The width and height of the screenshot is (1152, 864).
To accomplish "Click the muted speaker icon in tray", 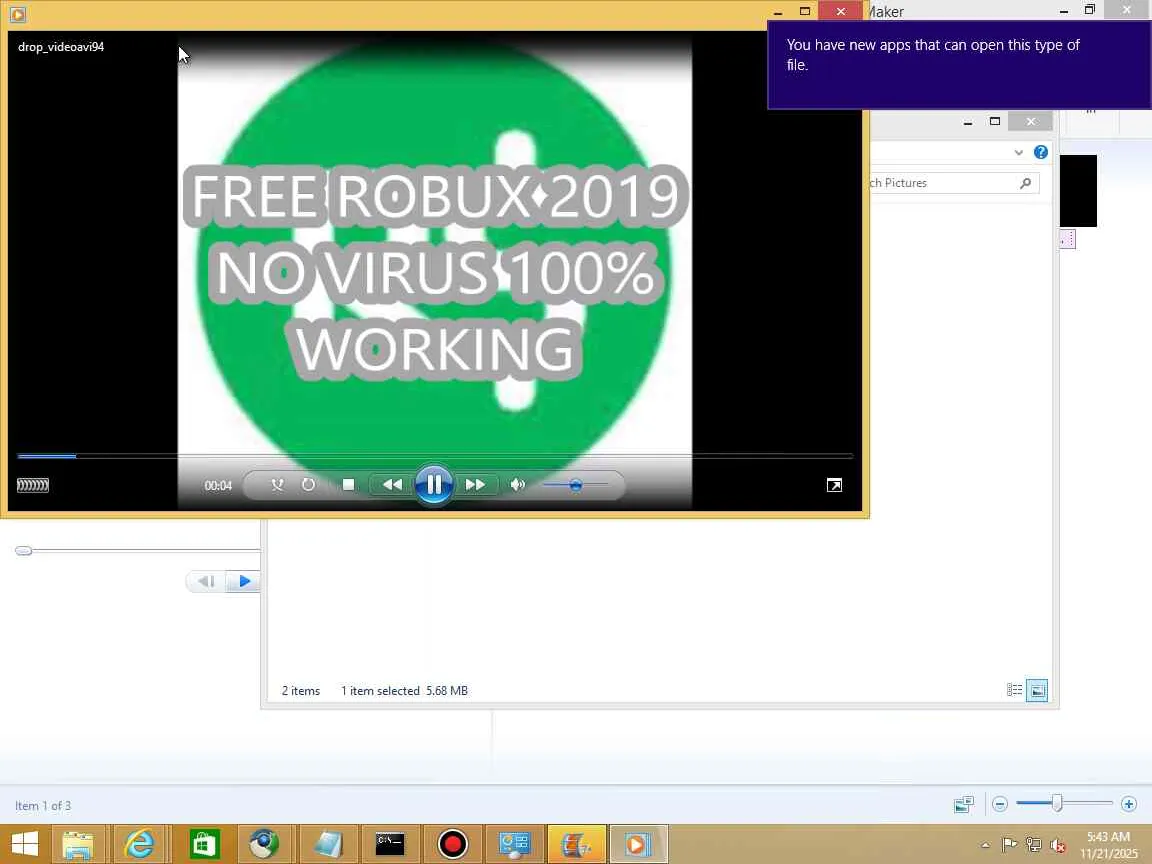I will click(1057, 845).
